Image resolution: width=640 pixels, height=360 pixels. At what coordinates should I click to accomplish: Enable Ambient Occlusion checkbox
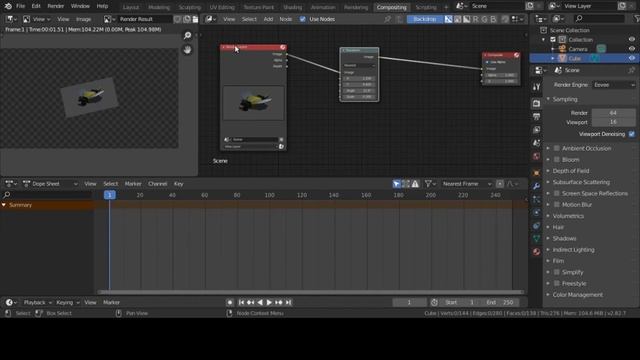(557, 149)
